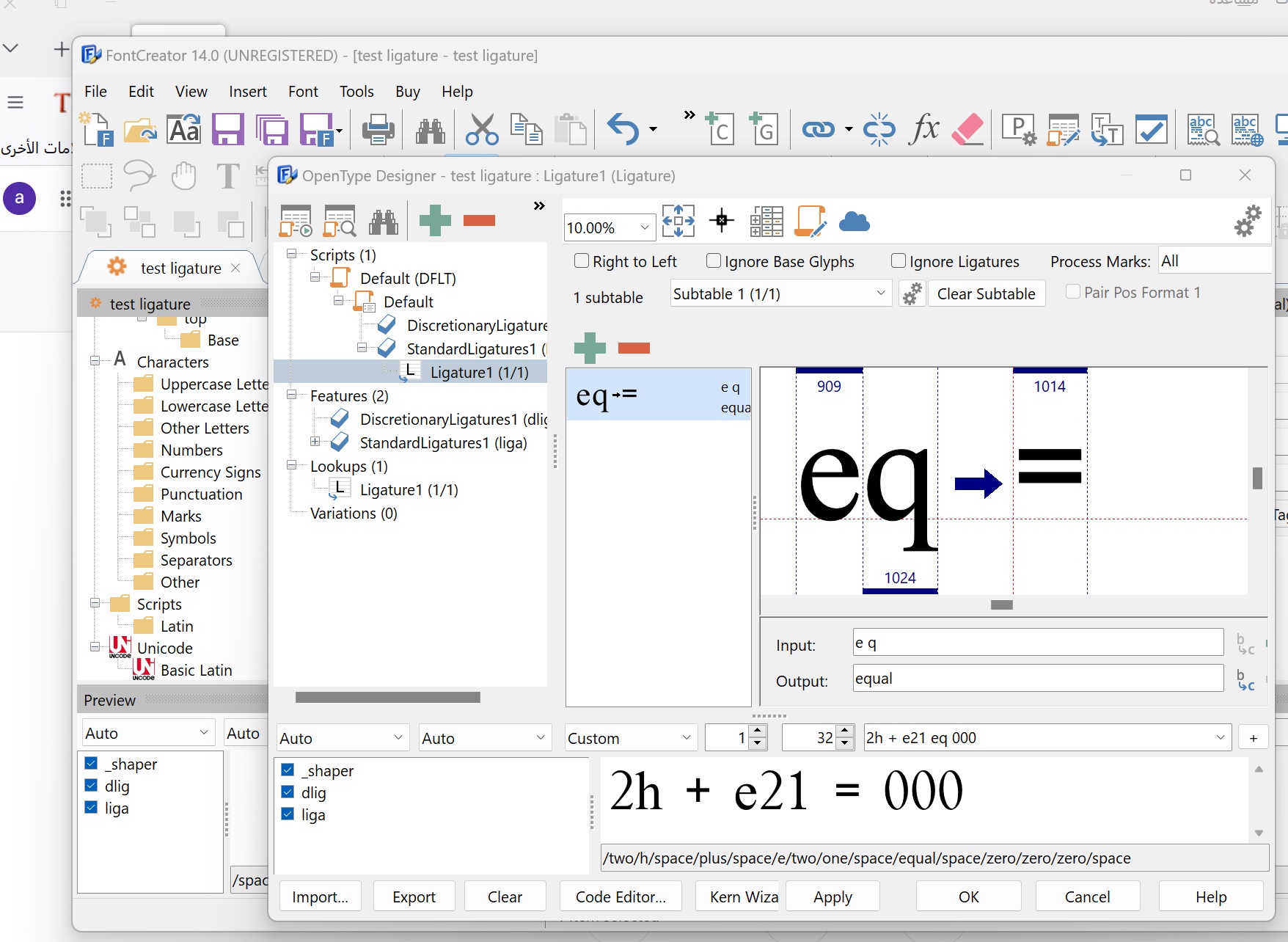
Task: Click the Complete Composites fx icon
Action: tap(923, 128)
